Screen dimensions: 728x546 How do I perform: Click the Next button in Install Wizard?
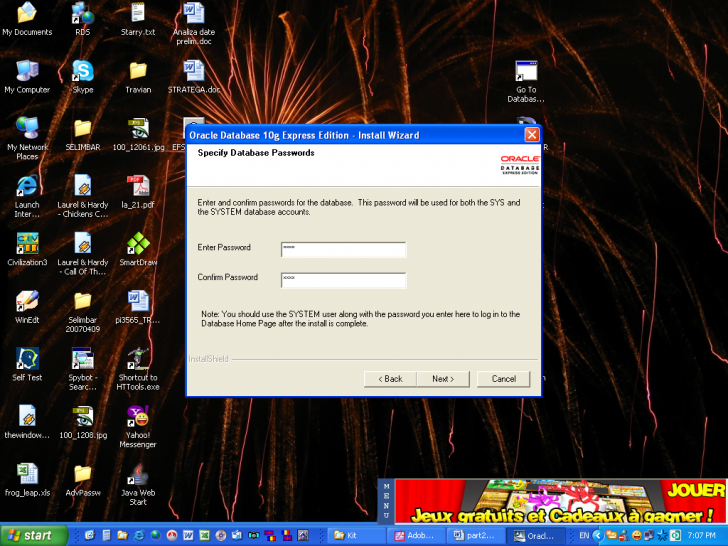pyautogui.click(x=443, y=379)
